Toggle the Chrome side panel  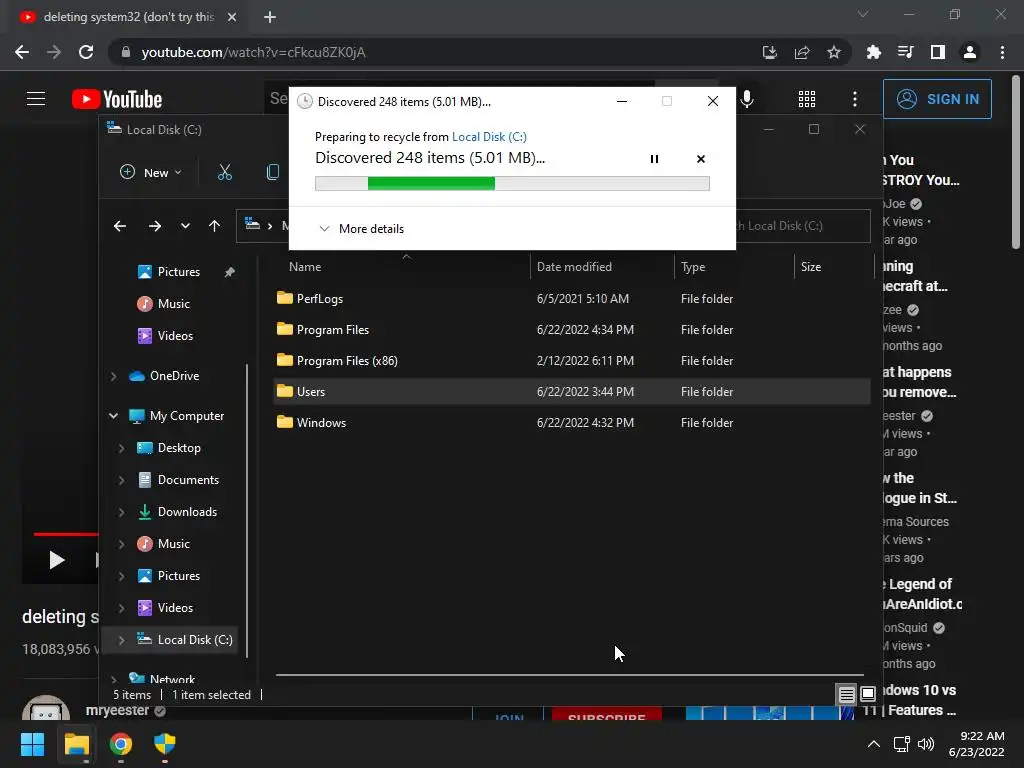coord(937,52)
